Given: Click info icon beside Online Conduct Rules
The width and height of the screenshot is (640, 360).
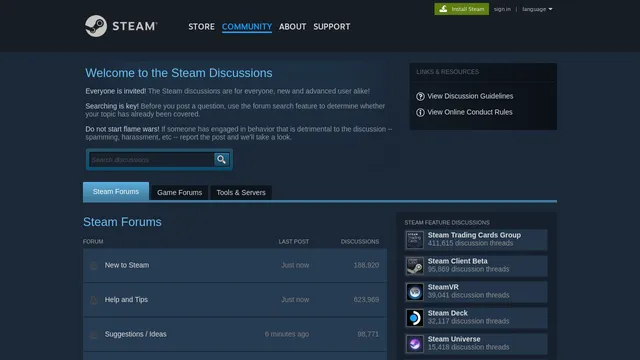Looking at the screenshot, I should pos(420,112).
